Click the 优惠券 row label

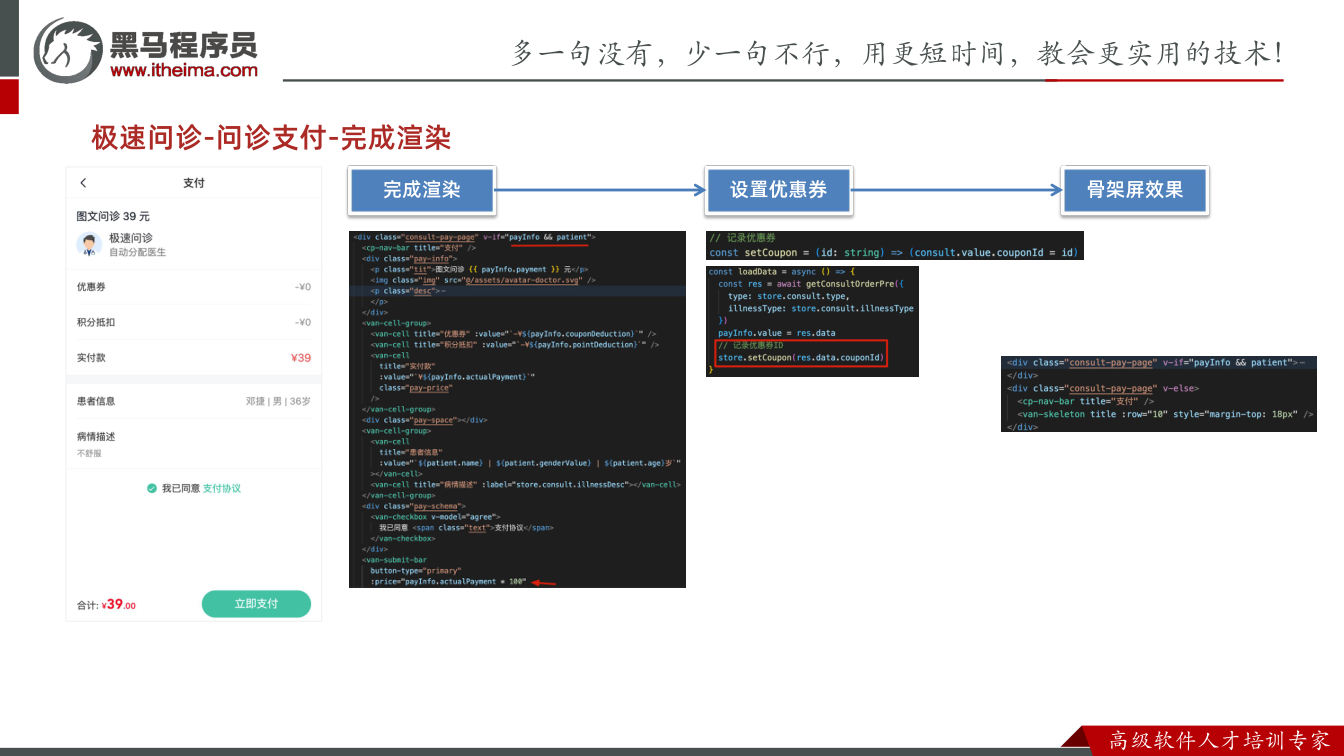(x=91, y=287)
